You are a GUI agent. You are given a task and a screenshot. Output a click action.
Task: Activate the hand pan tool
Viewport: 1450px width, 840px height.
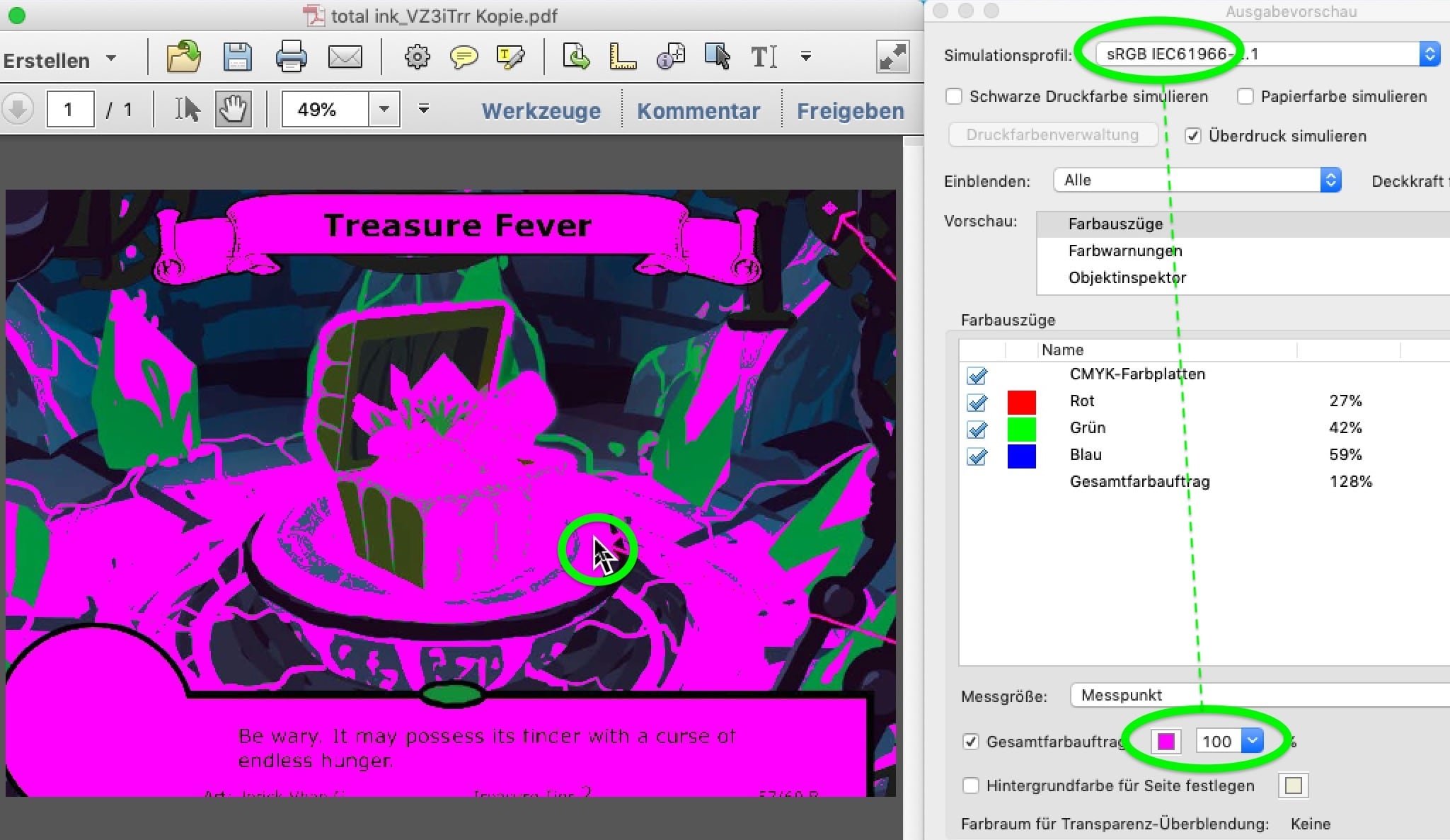233,109
